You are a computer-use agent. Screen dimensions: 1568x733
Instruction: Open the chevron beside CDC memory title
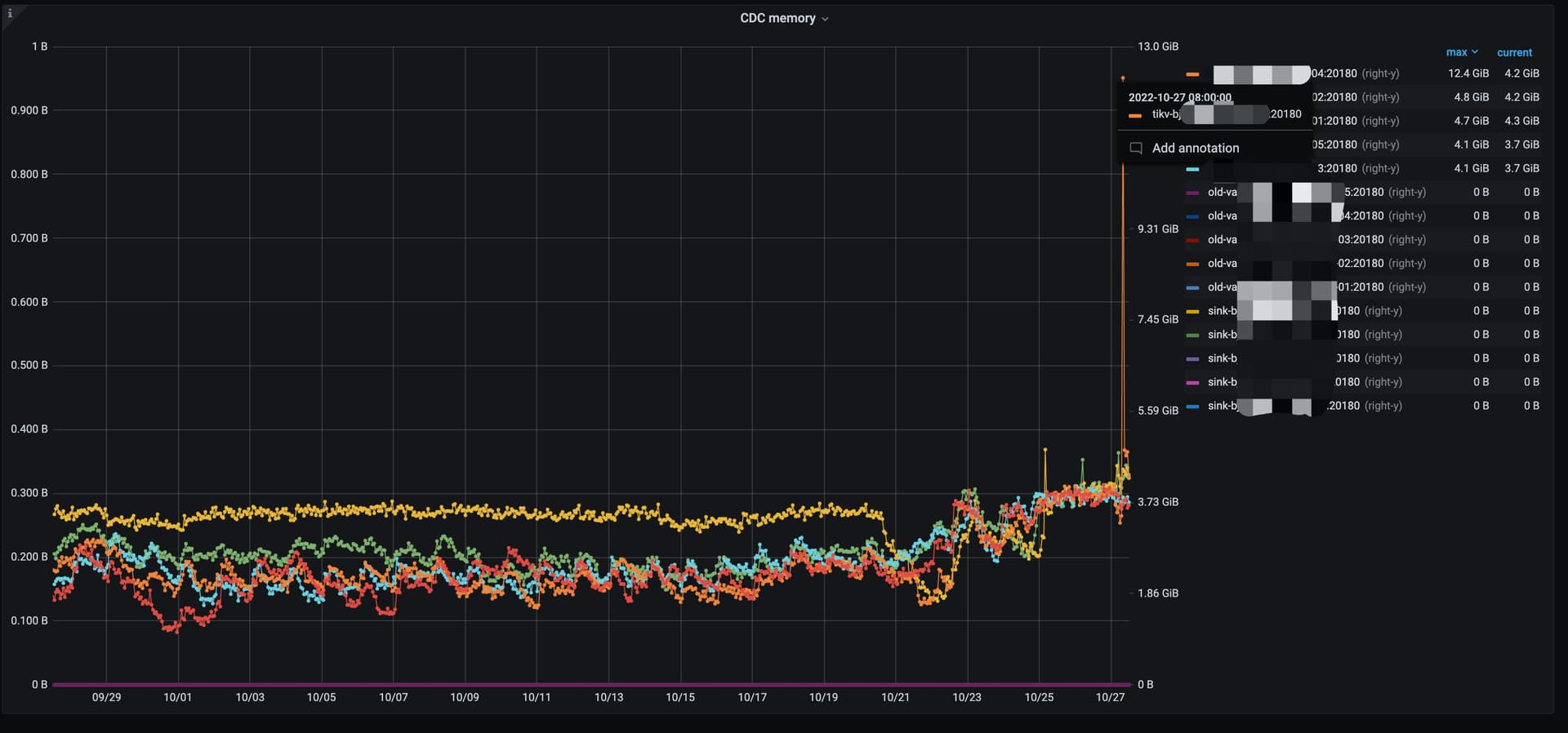(x=825, y=19)
